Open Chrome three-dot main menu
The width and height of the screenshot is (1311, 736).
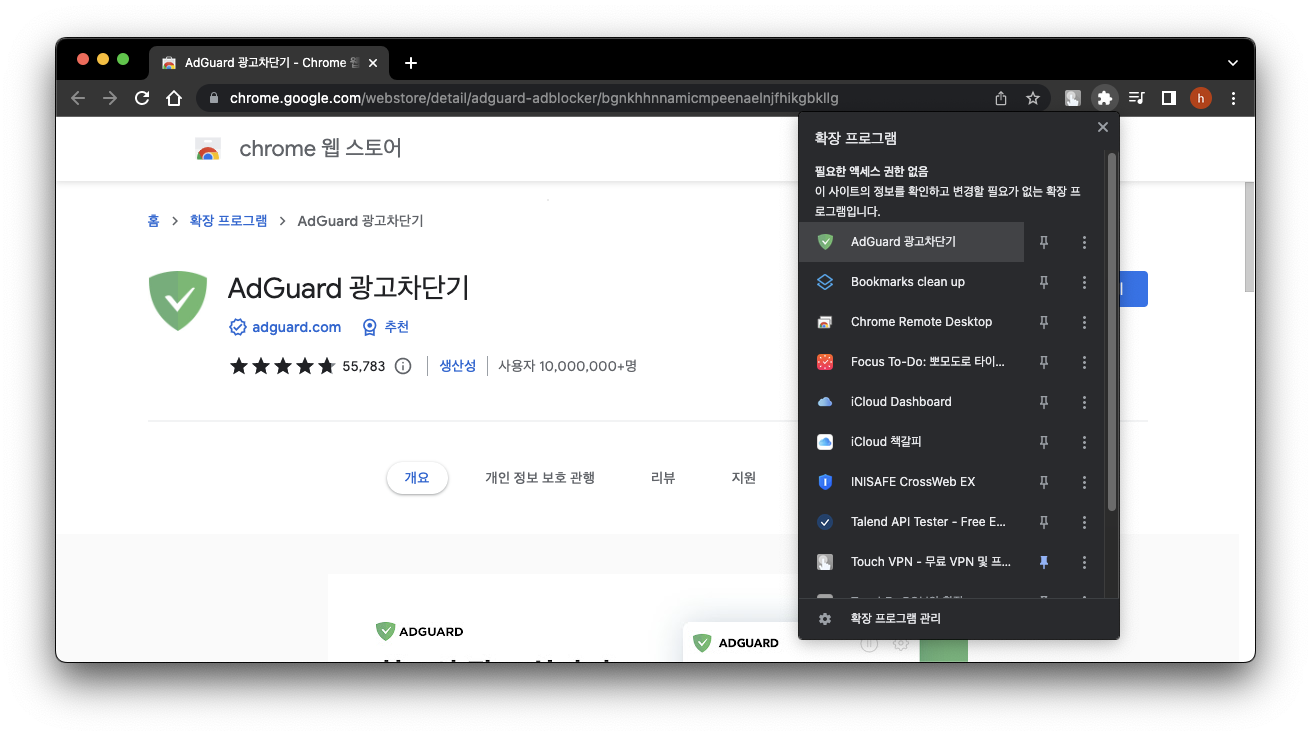pyautogui.click(x=1233, y=98)
